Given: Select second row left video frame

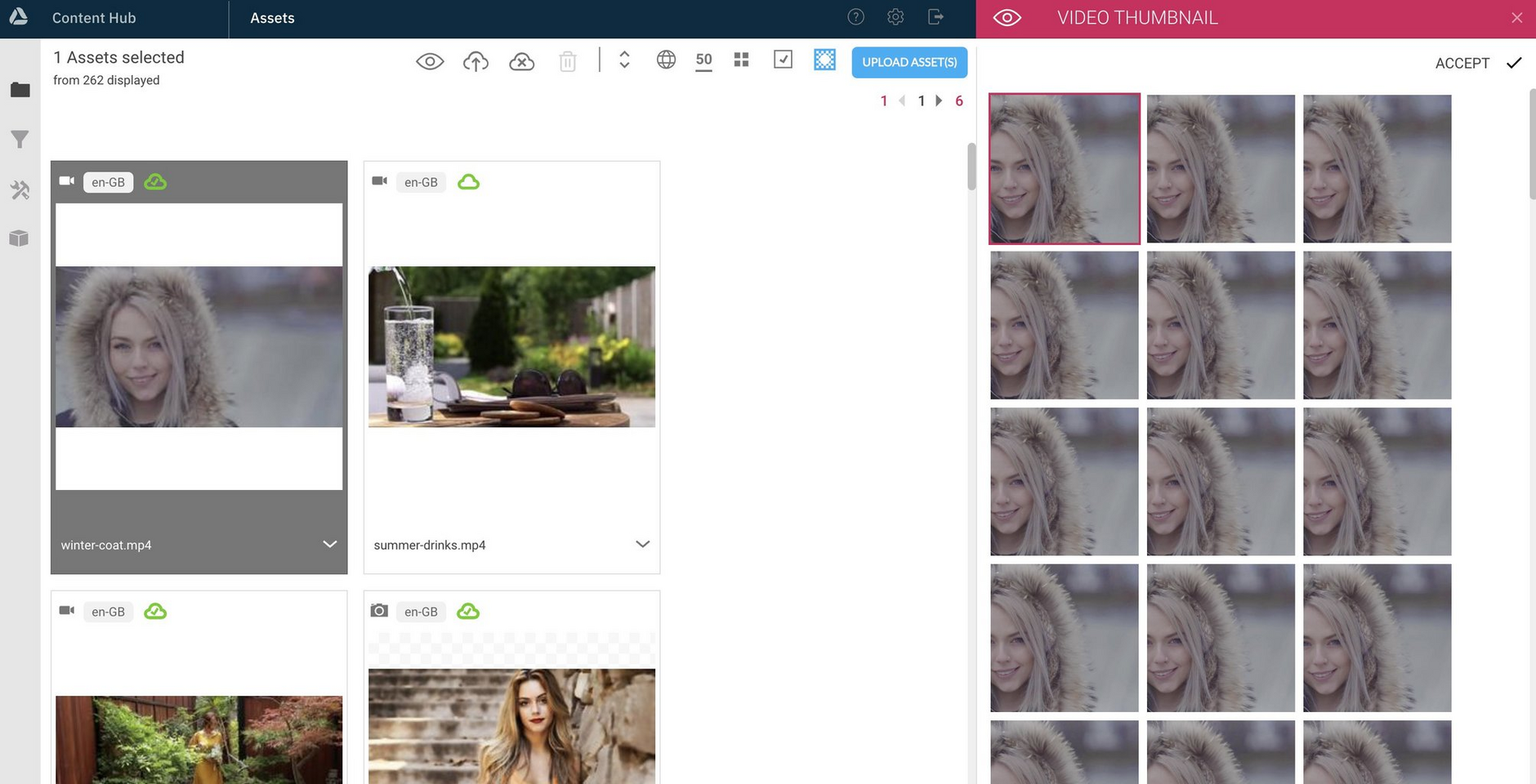Looking at the screenshot, I should [x=1064, y=325].
